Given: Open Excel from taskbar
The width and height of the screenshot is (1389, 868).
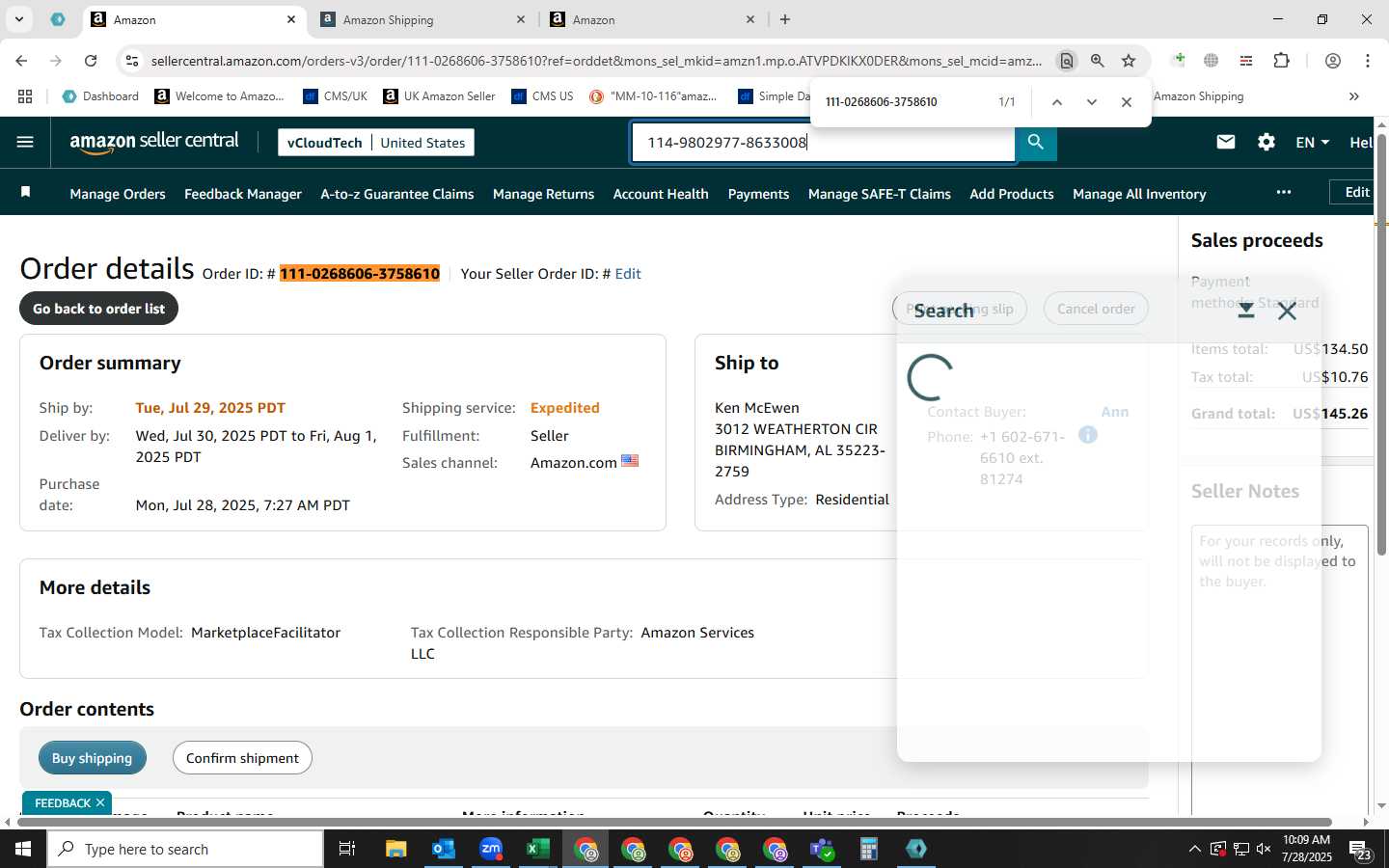Looking at the screenshot, I should click(x=538, y=849).
